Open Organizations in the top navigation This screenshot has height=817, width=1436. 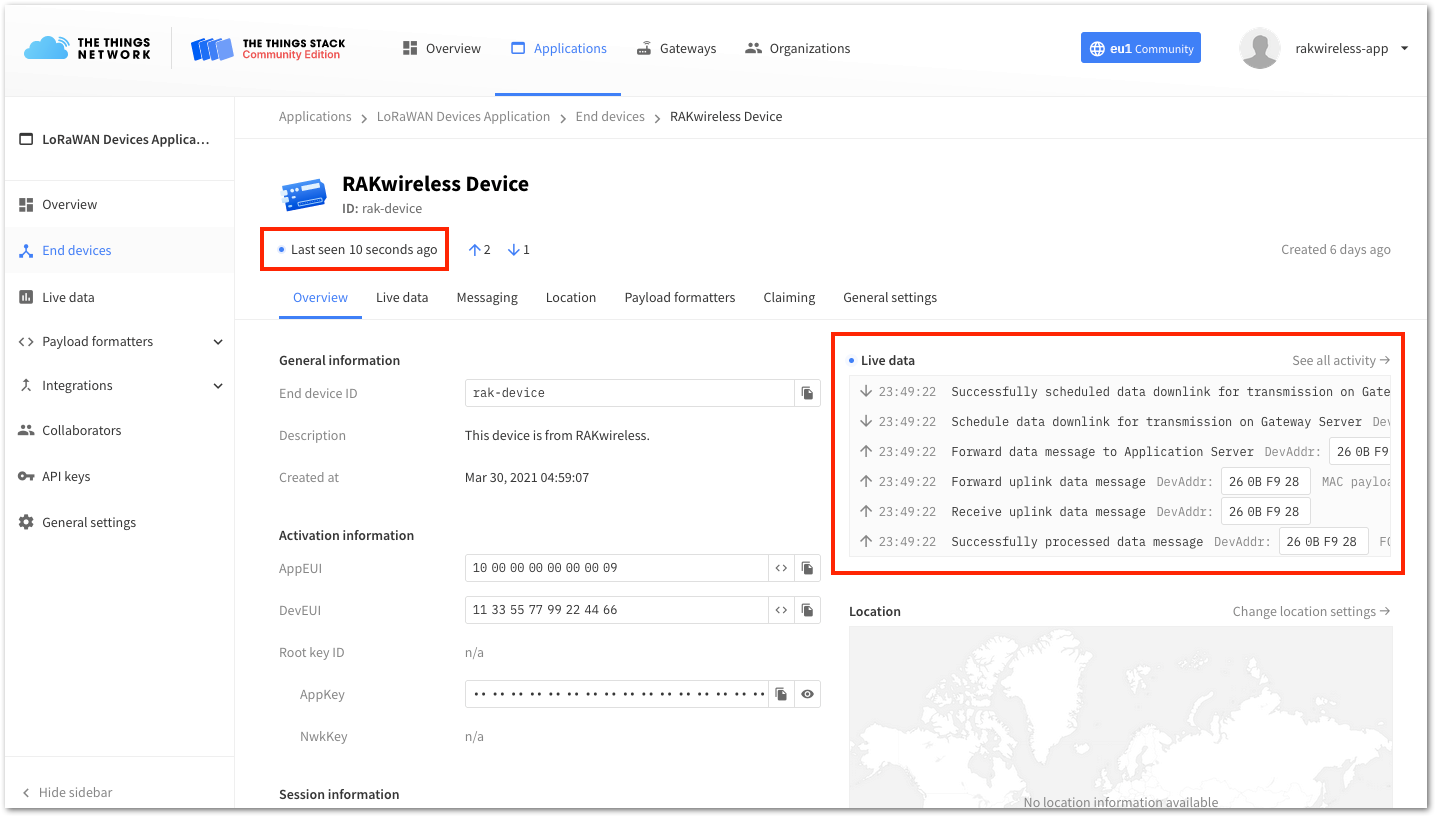[798, 48]
